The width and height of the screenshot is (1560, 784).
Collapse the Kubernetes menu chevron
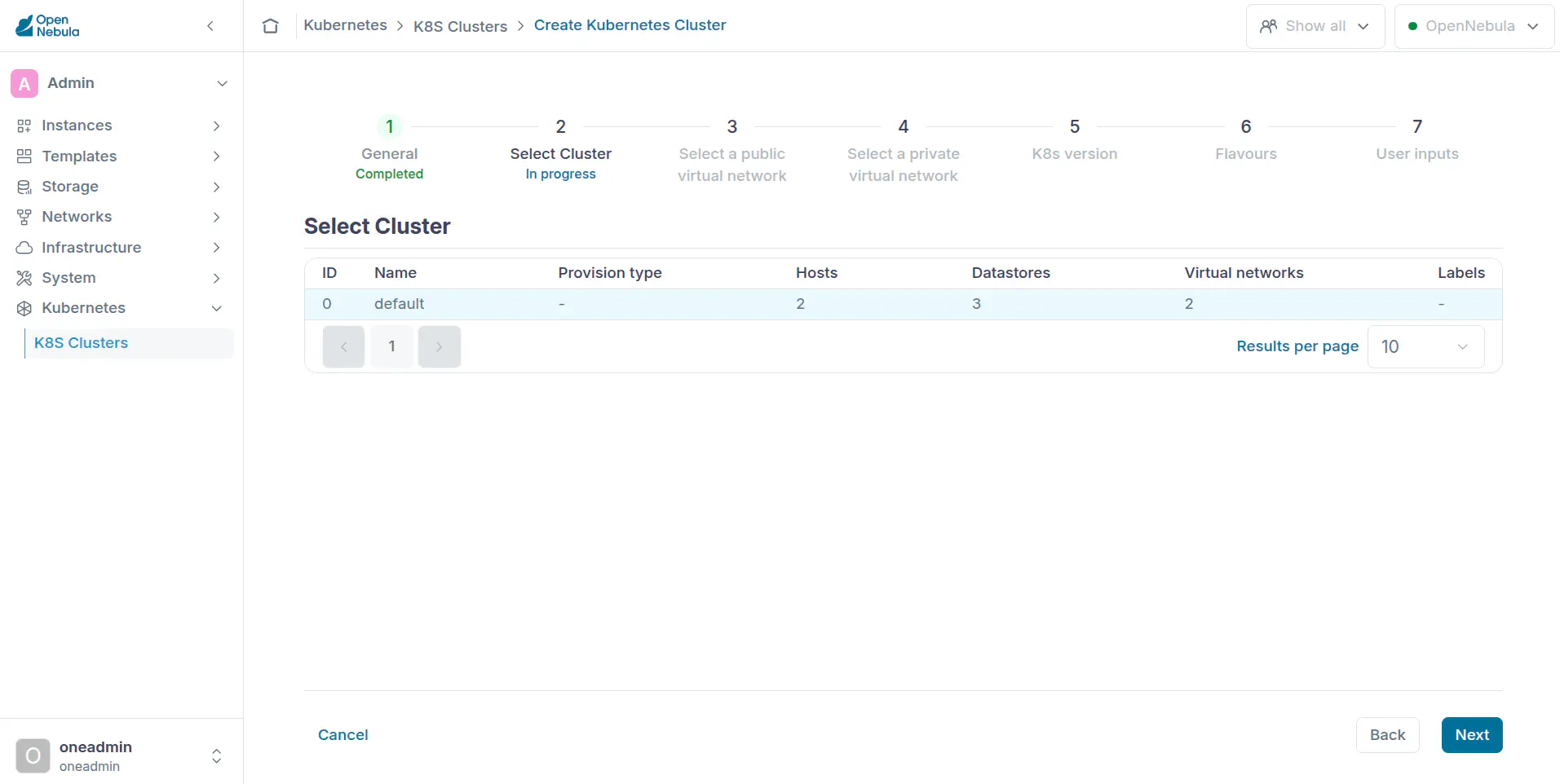click(216, 308)
